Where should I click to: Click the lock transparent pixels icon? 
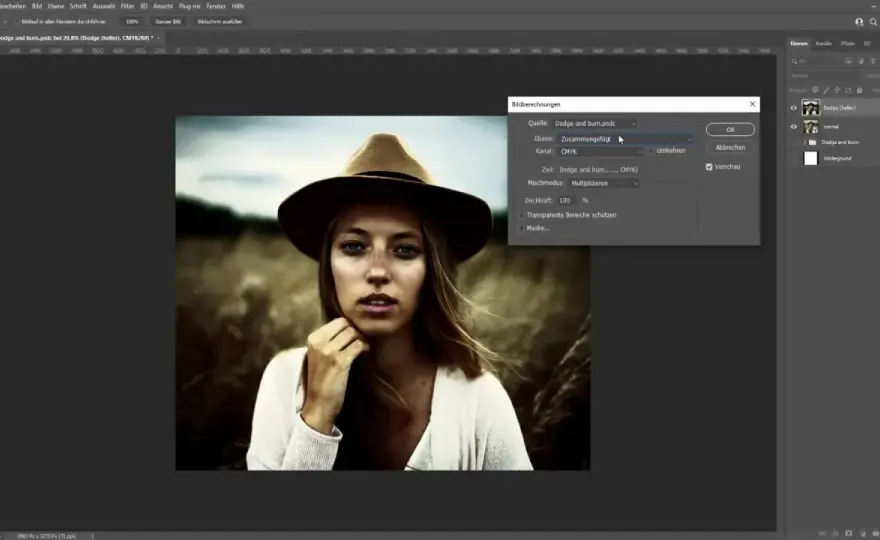tap(815, 90)
